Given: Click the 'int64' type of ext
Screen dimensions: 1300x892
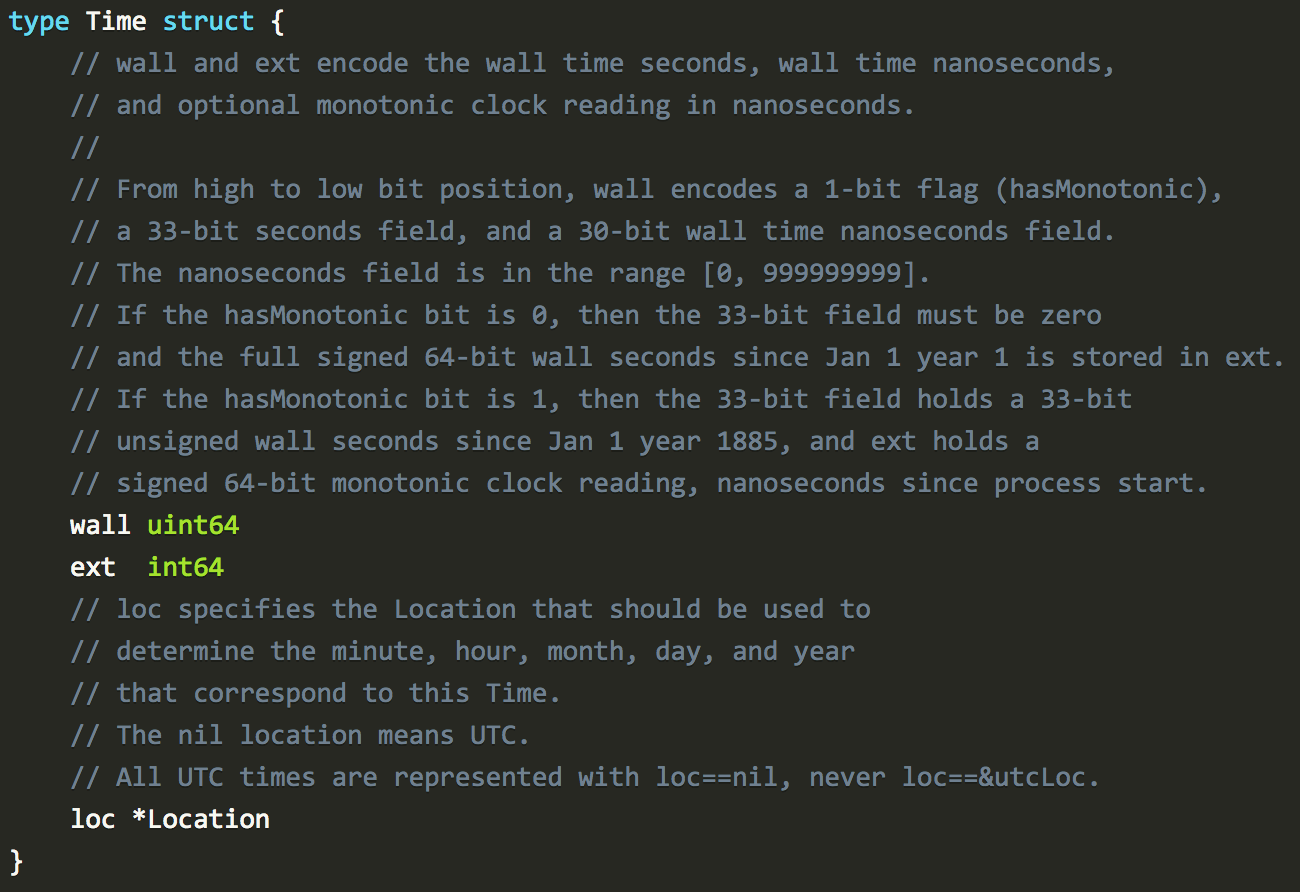Looking at the screenshot, I should pos(186,567).
